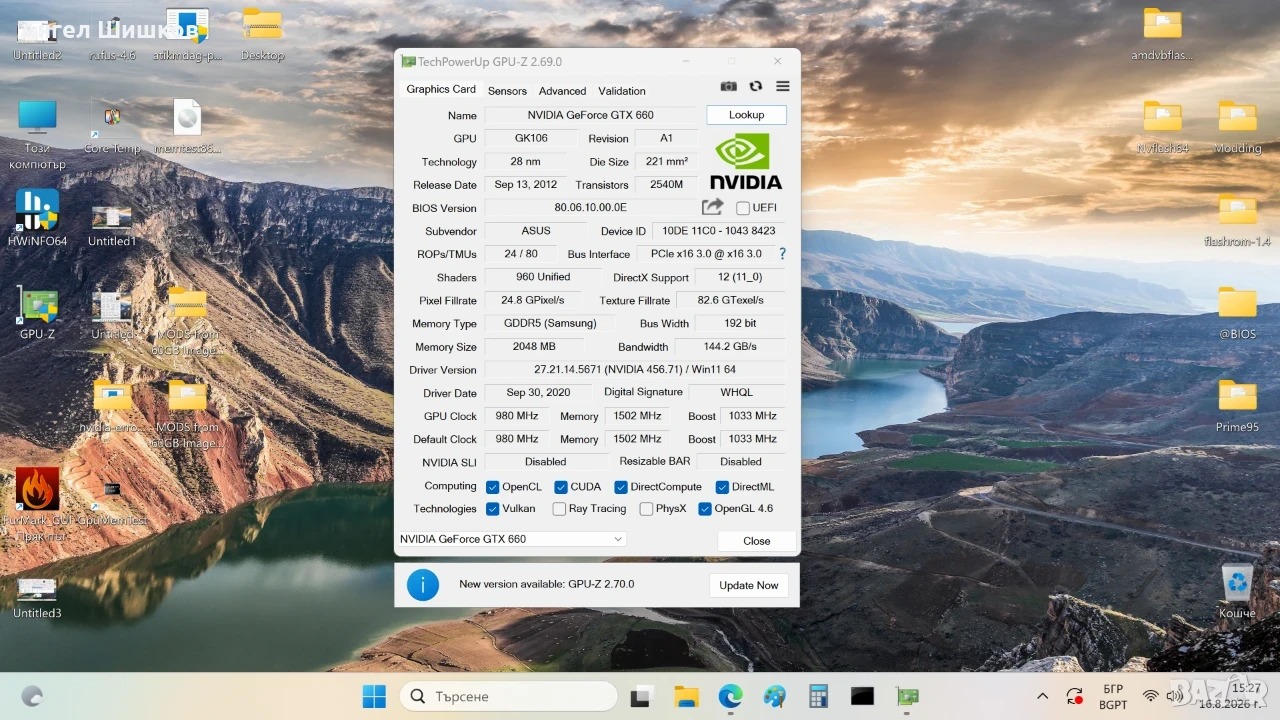Toggle the CUDA checkbox
The image size is (1280, 720).
coord(561,487)
